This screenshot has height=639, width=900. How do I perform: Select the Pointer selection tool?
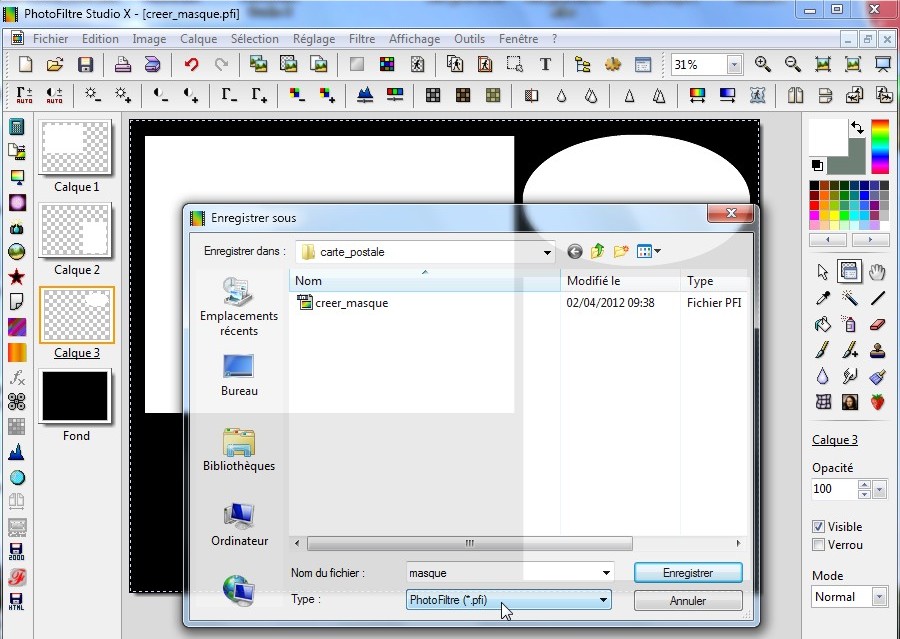point(823,272)
